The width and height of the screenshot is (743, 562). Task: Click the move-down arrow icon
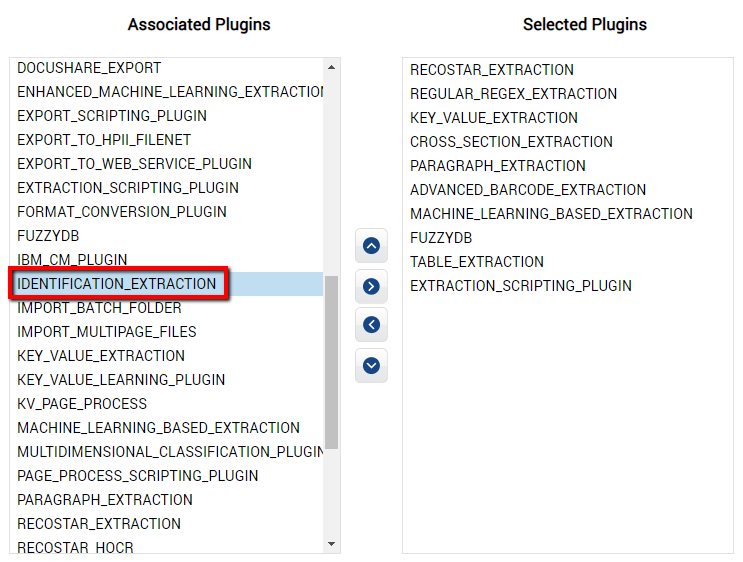pyautogui.click(x=371, y=365)
